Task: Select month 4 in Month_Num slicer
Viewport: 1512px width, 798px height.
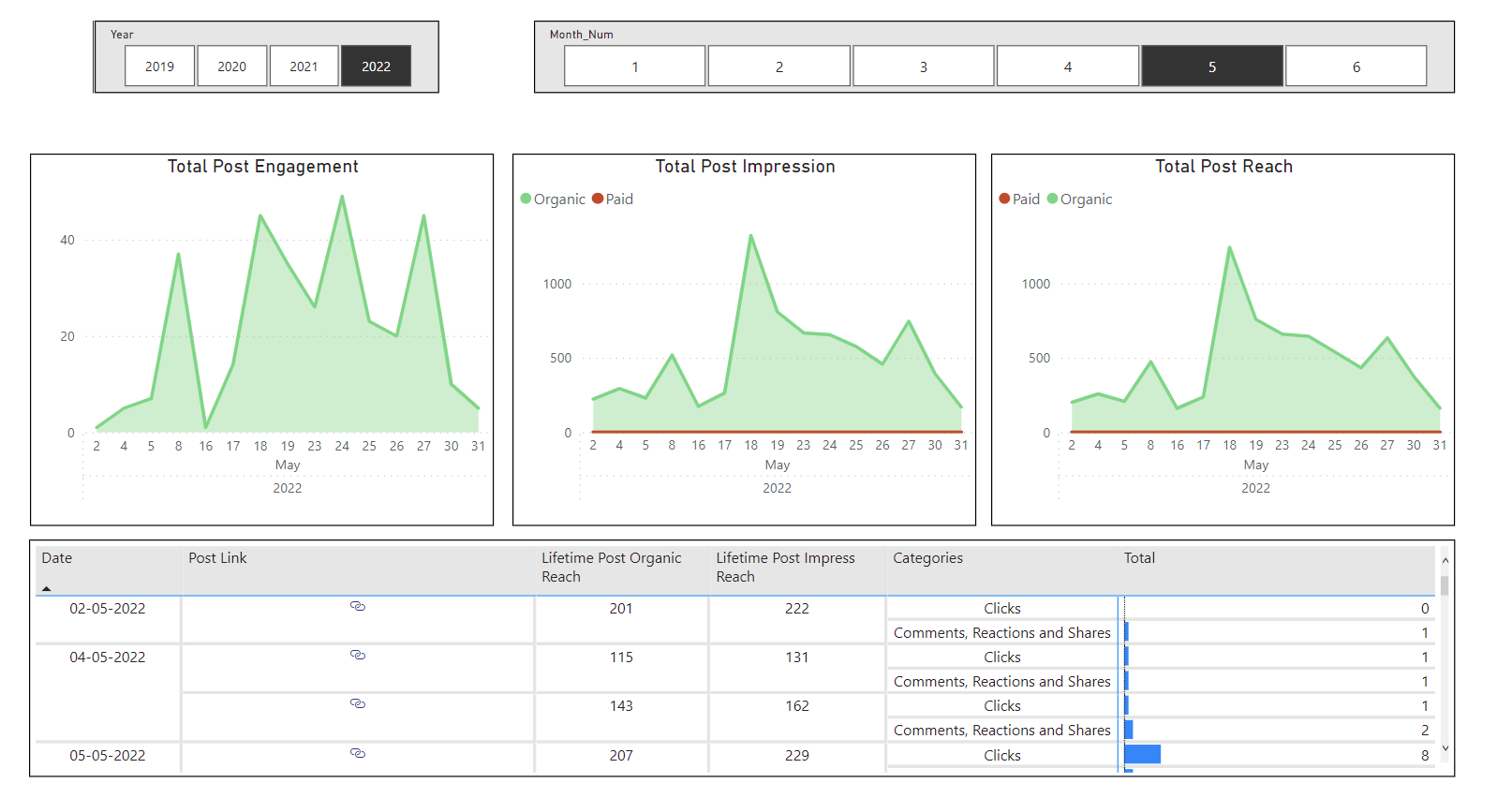Action: [x=1068, y=66]
